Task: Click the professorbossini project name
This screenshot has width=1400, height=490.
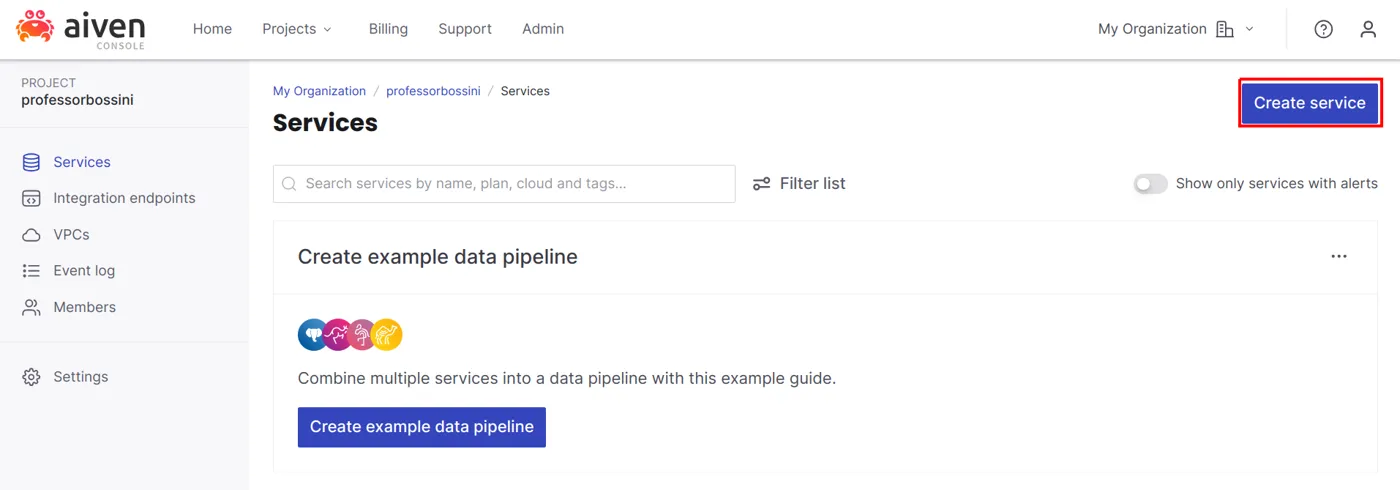Action: pyautogui.click(x=77, y=100)
